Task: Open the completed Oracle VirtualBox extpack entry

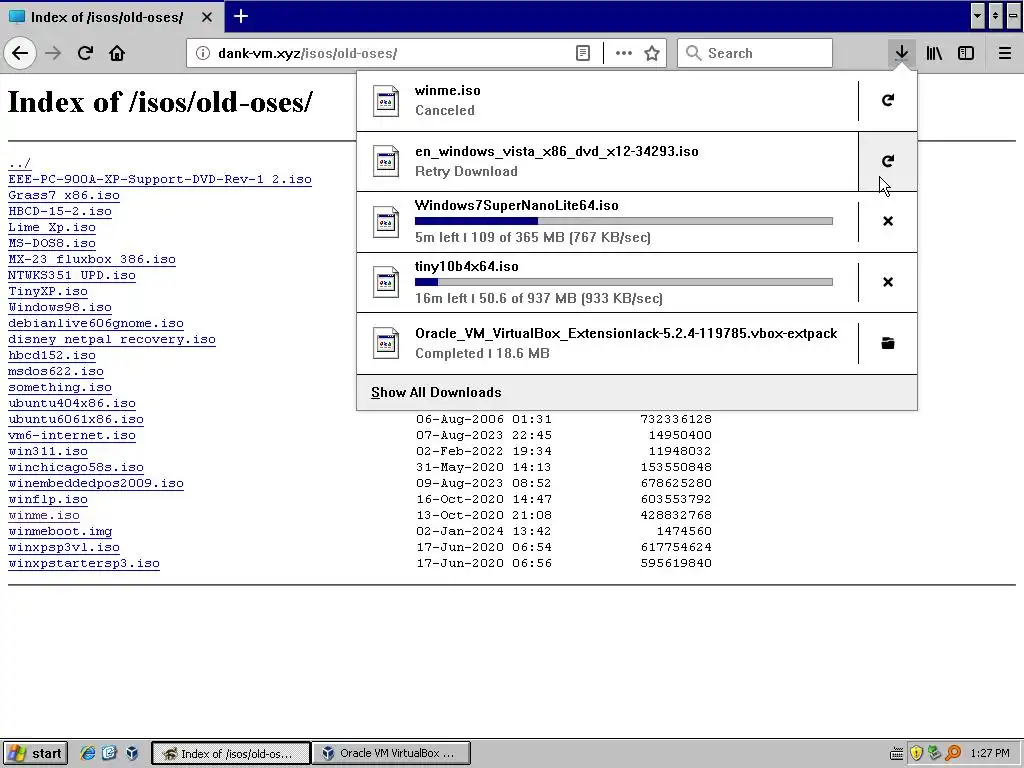Action: pyautogui.click(x=607, y=344)
